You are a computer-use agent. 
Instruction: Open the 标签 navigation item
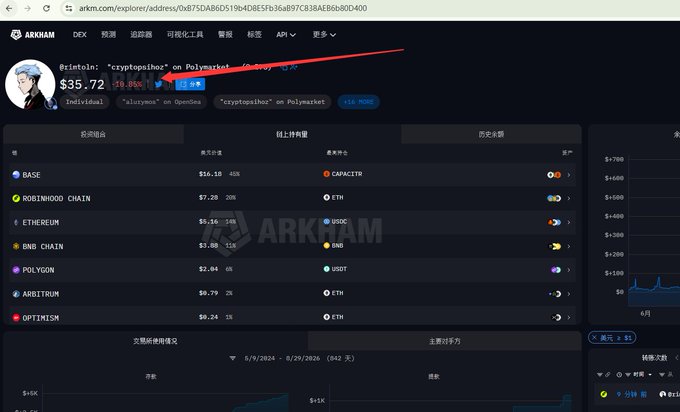coord(254,35)
